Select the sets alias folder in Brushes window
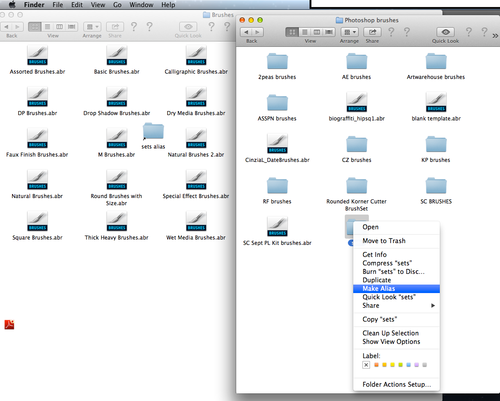 tap(153, 131)
